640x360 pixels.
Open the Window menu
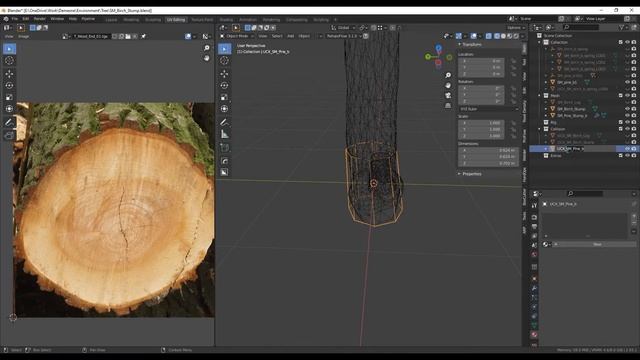57,19
